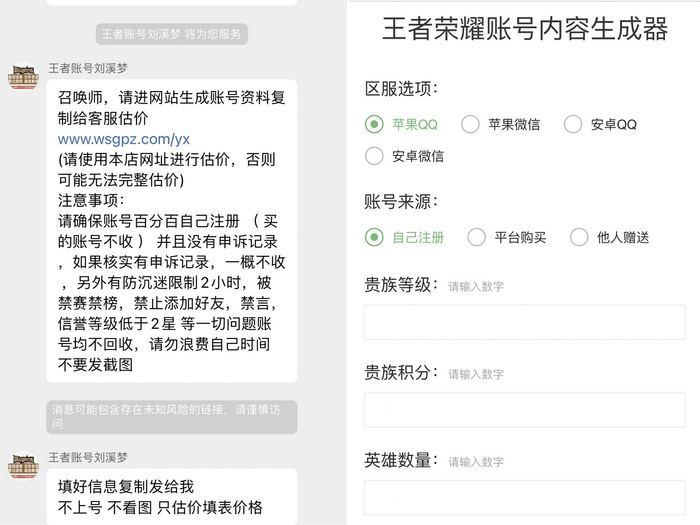The width and height of the screenshot is (700, 525).
Task: Choose 安卓微信 as server option
Action: point(374,156)
